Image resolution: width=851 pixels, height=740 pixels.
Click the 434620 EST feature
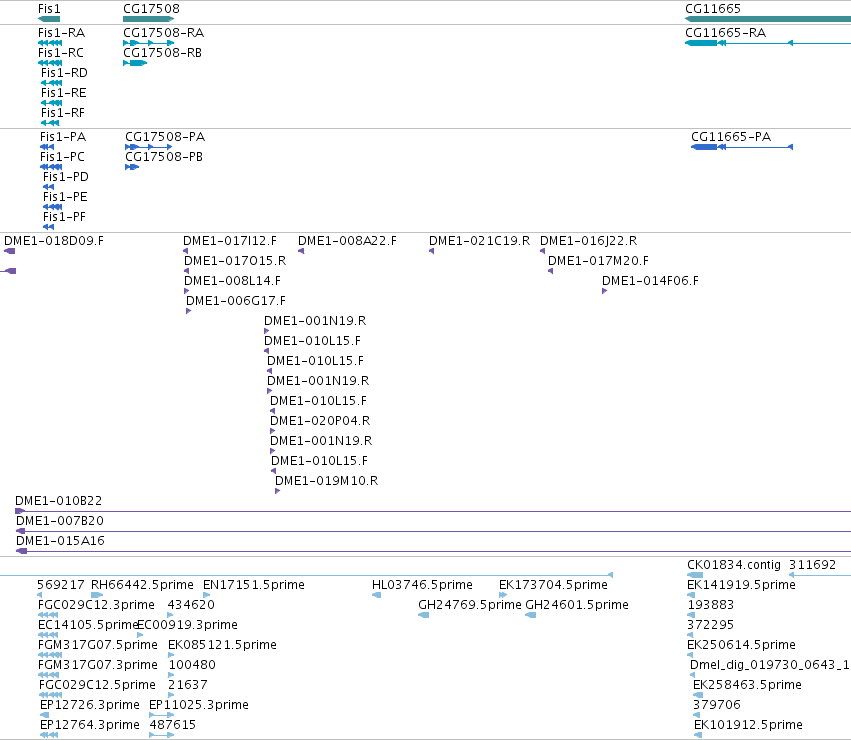191,605
